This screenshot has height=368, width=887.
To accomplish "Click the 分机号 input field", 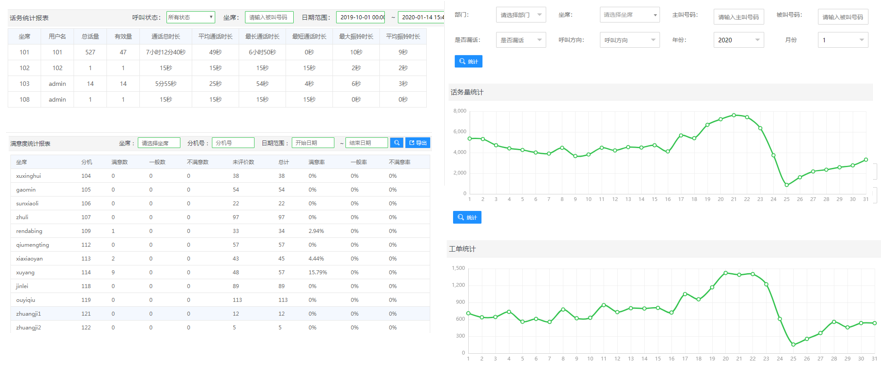I will pyautogui.click(x=232, y=143).
